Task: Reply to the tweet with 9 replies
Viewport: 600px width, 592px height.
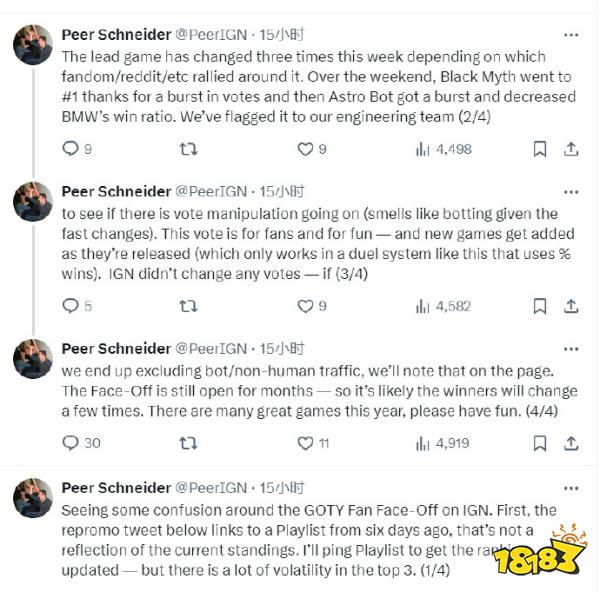Action: (71, 149)
